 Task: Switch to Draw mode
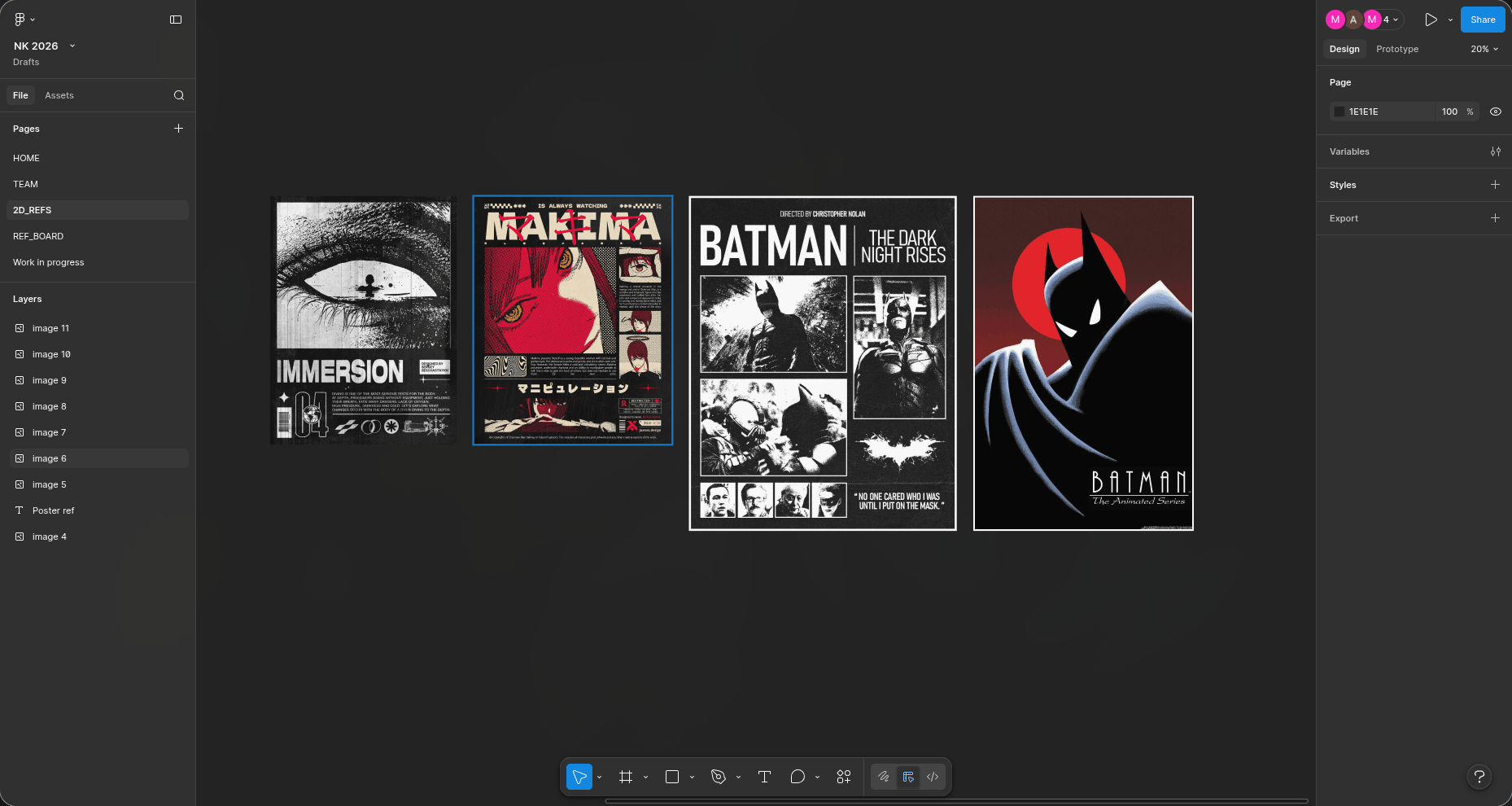point(884,777)
